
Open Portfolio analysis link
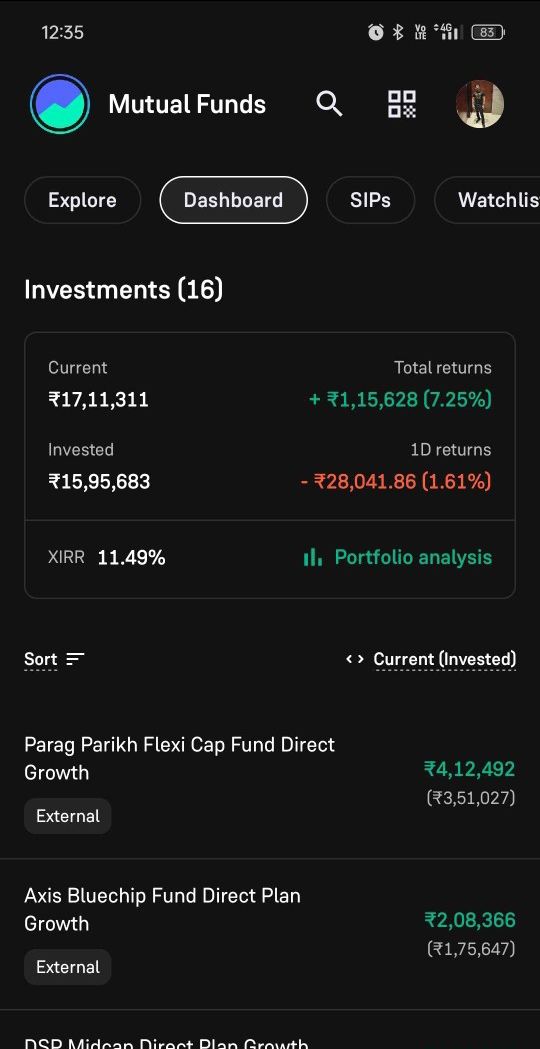pos(413,557)
